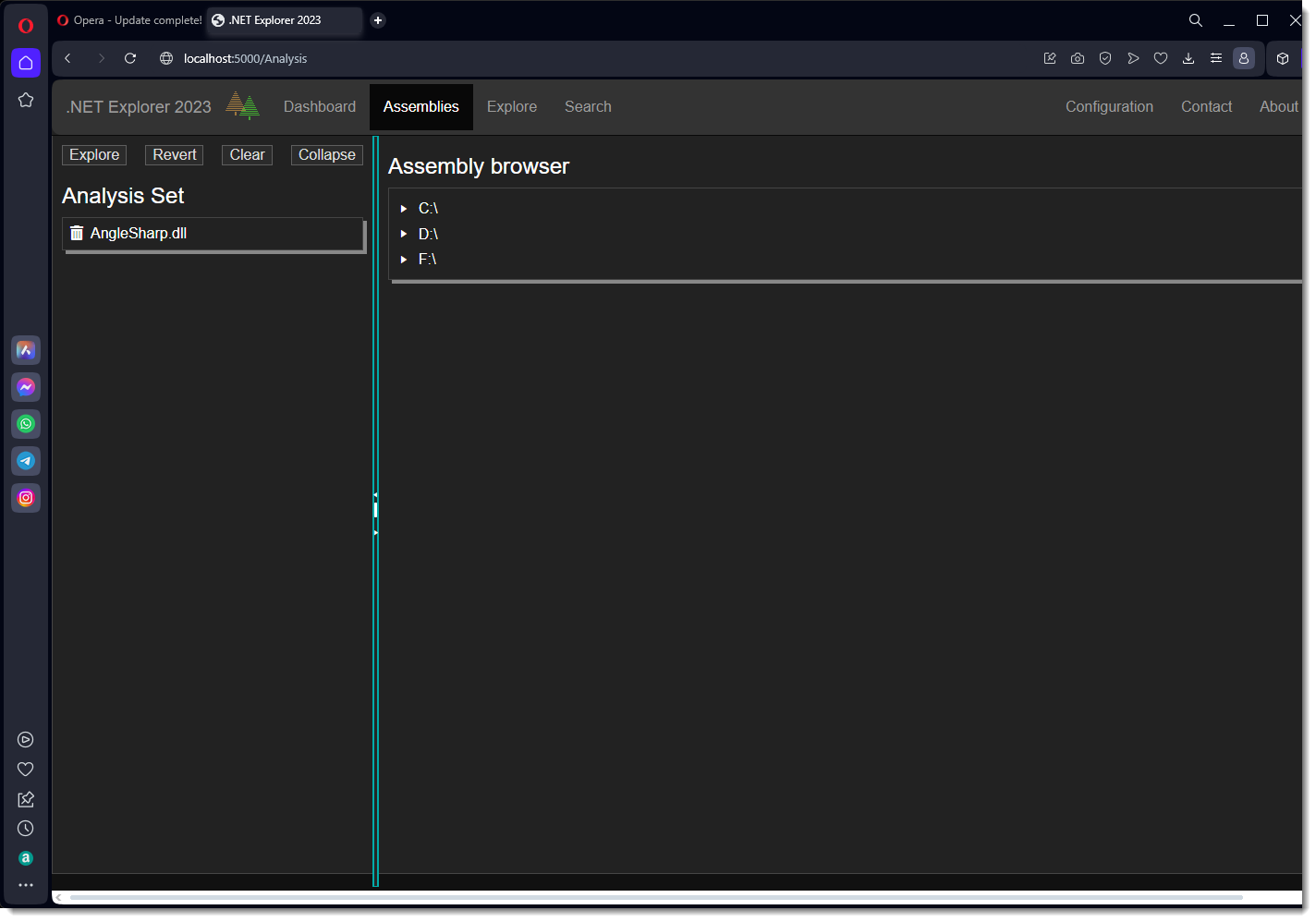Expand the C:\ drive node
The height and width of the screenshot is (922, 1316).
404,209
